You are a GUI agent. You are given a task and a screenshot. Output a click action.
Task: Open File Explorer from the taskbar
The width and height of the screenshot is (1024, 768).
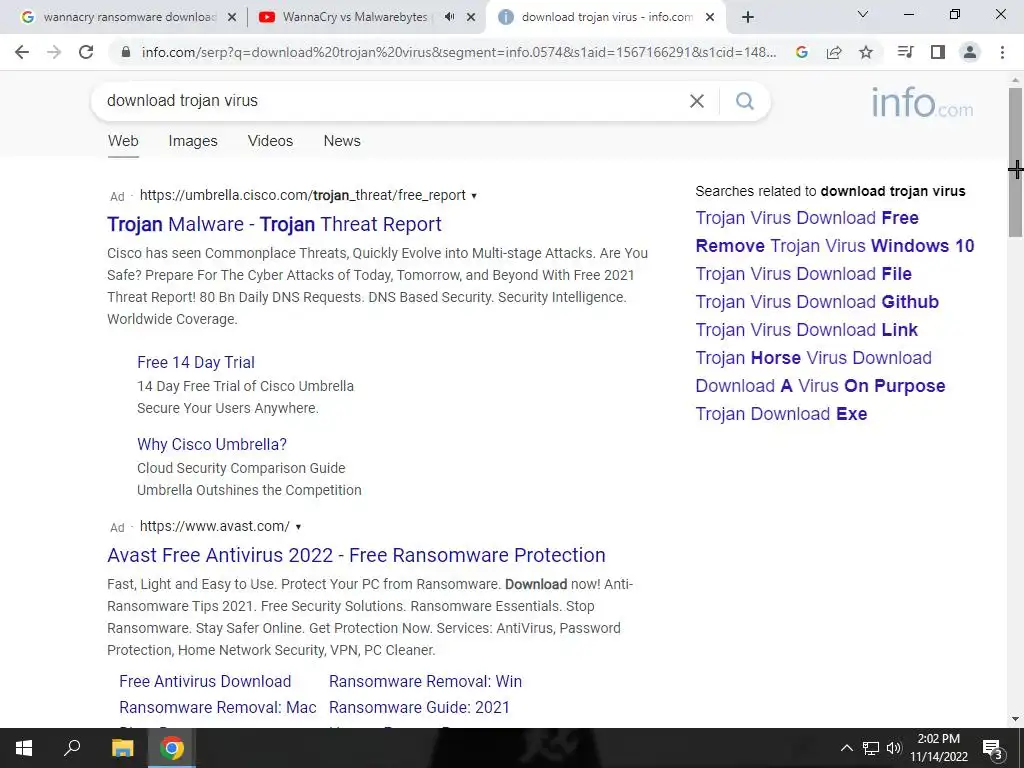click(122, 748)
